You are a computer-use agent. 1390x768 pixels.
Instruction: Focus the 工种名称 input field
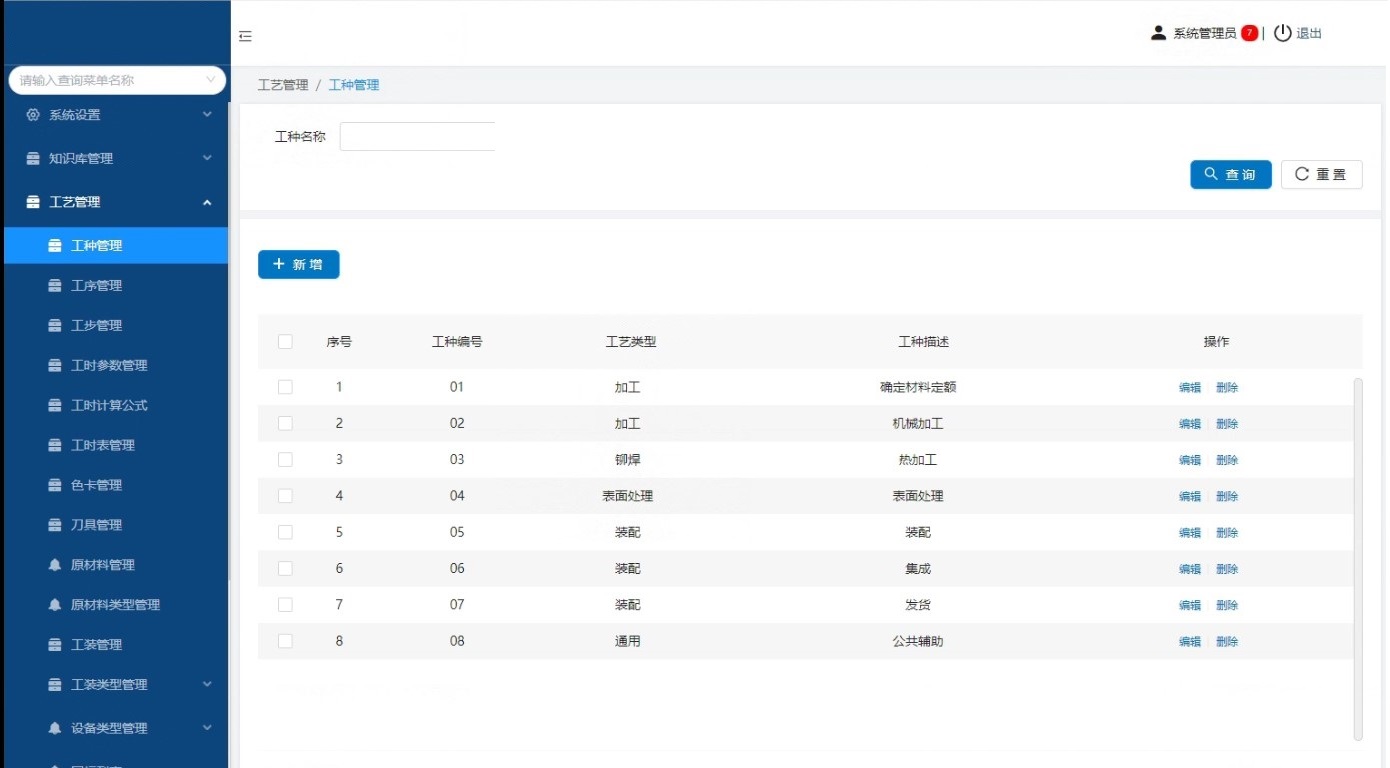pyautogui.click(x=417, y=137)
